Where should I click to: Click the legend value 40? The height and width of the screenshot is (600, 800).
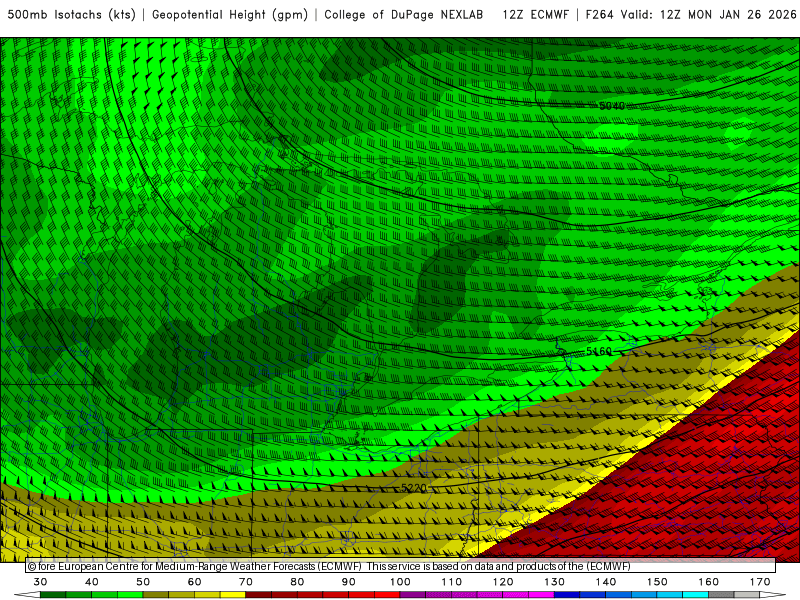pos(91,582)
